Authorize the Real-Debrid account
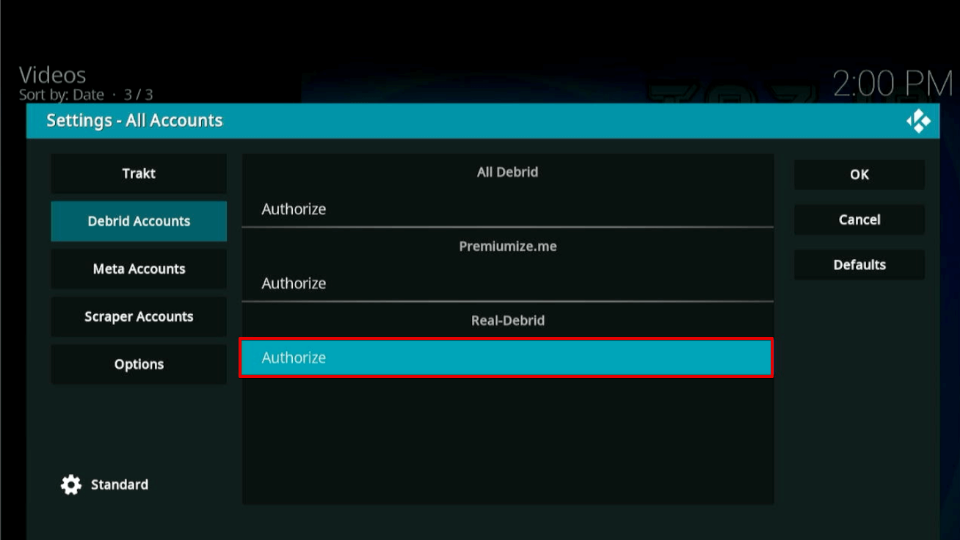Image resolution: width=960 pixels, height=540 pixels. pyautogui.click(x=506, y=358)
